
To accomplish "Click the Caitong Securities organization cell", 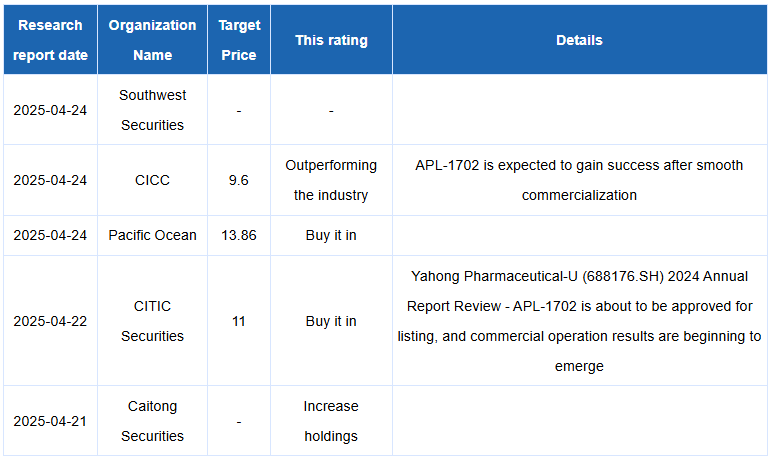I will pyautogui.click(x=152, y=421).
